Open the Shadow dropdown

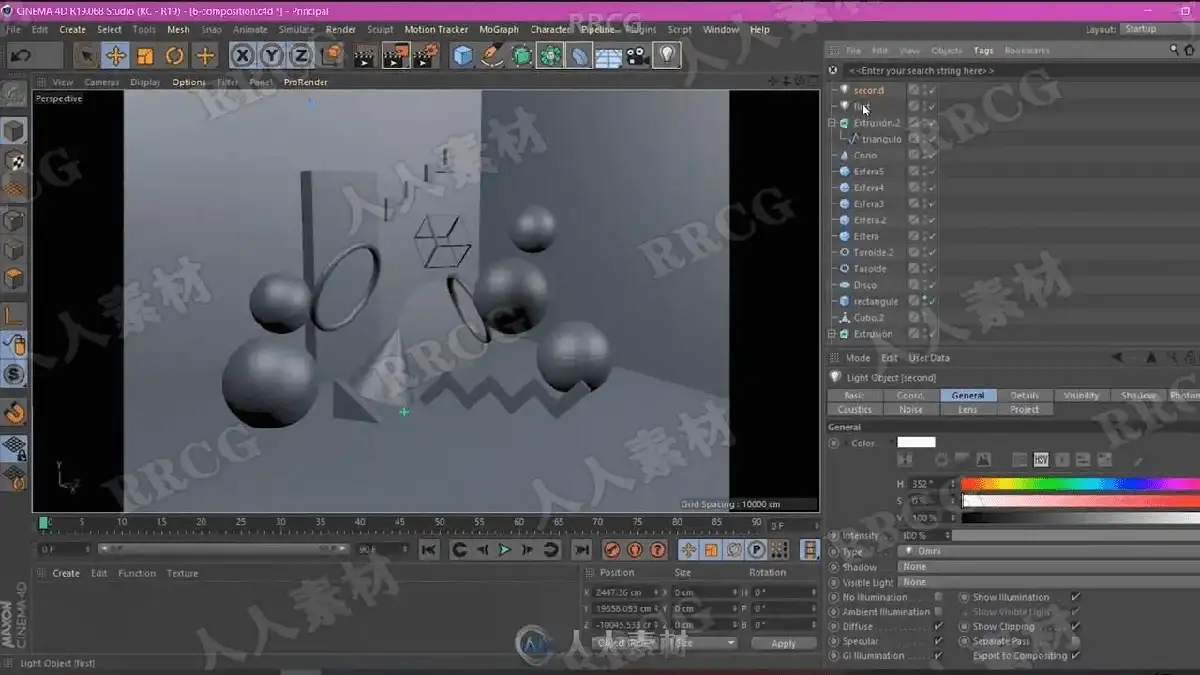pos(1048,567)
